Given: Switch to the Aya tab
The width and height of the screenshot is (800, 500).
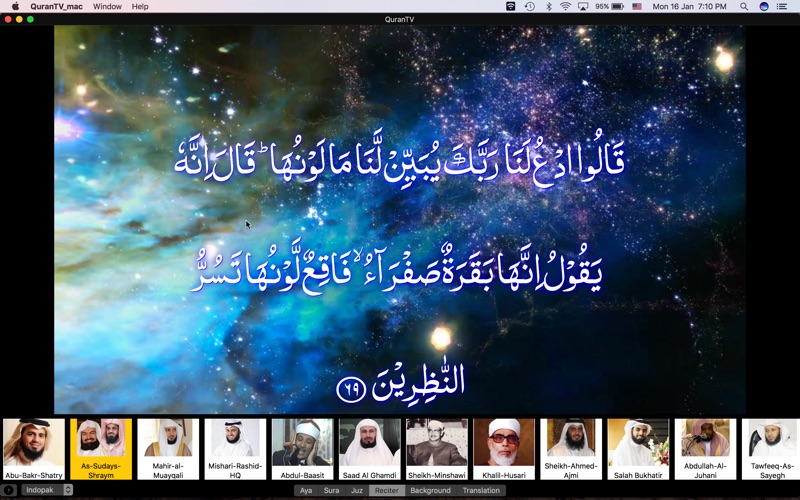Looking at the screenshot, I should pyautogui.click(x=306, y=490).
